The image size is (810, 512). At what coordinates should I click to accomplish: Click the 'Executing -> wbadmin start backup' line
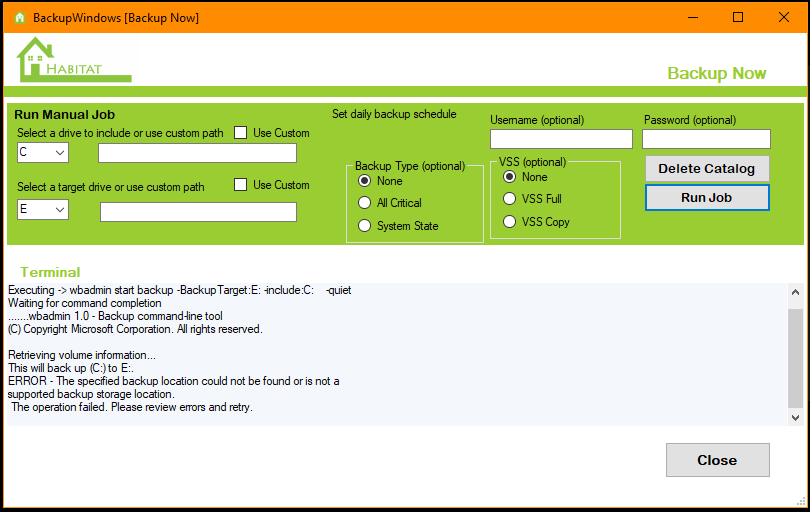(x=180, y=290)
